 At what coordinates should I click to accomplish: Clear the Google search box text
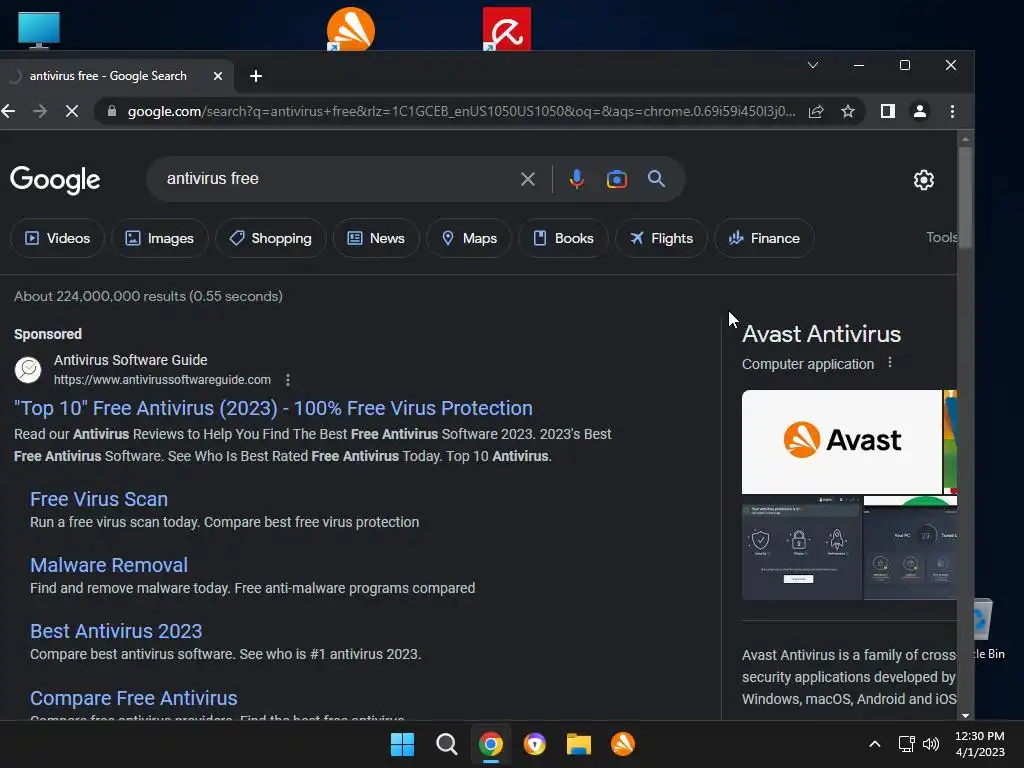click(528, 179)
